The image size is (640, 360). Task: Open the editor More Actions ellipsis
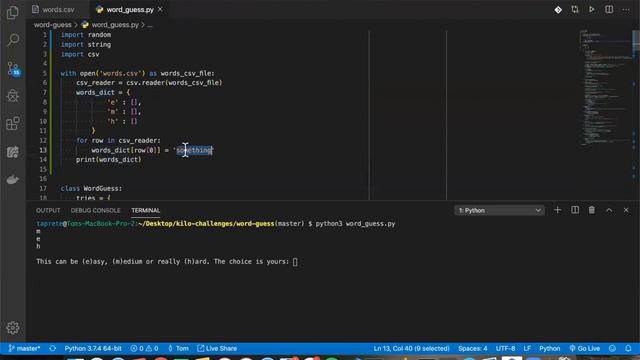[x=626, y=9]
